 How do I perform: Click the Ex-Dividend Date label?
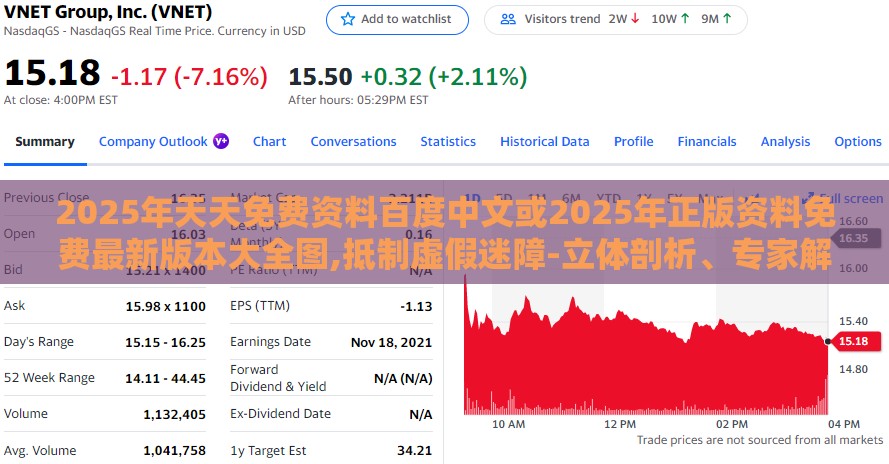tap(281, 414)
